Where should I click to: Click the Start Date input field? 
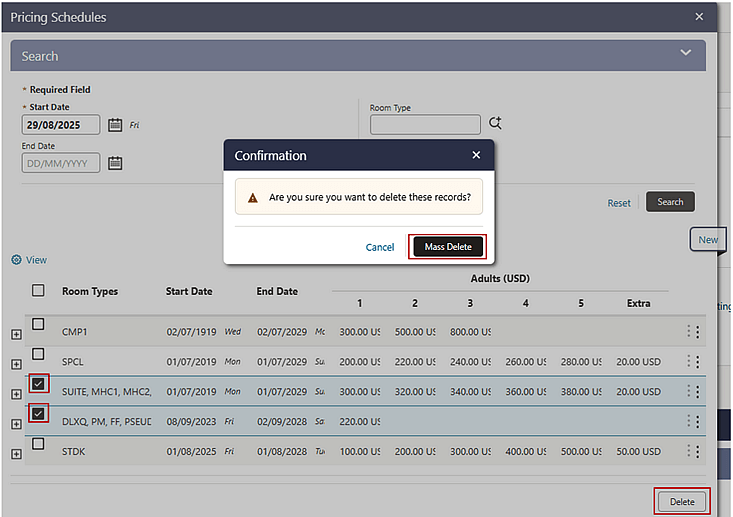pos(61,125)
